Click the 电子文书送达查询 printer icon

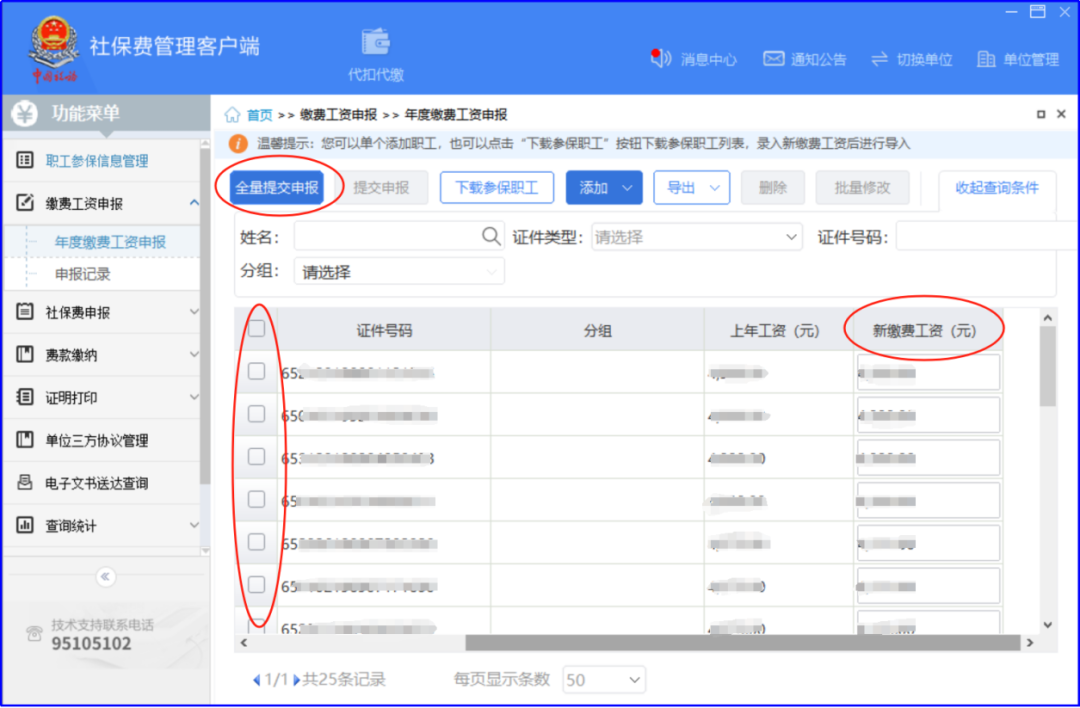(x=25, y=482)
